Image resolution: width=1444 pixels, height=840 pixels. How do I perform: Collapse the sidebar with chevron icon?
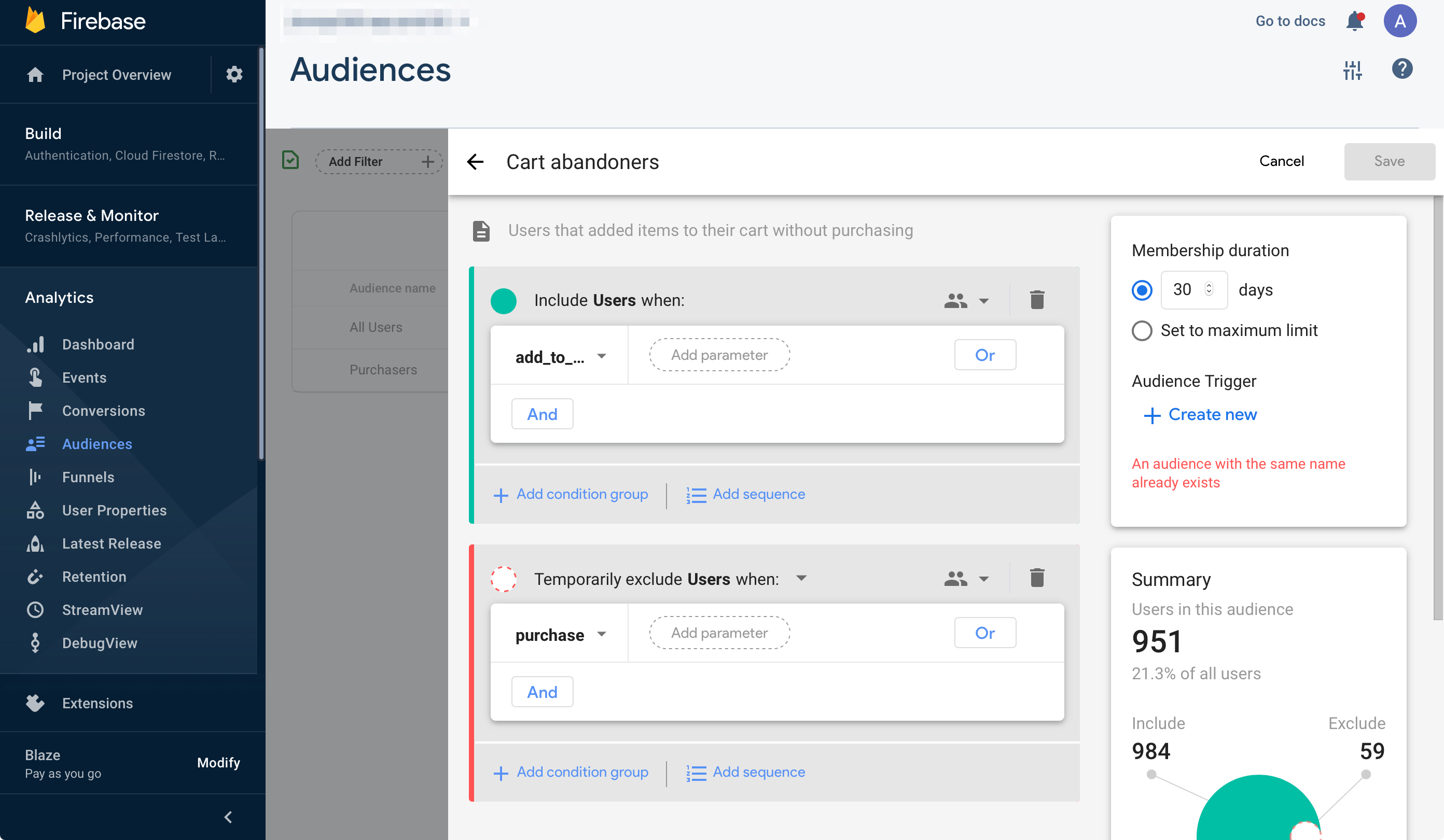(x=228, y=817)
